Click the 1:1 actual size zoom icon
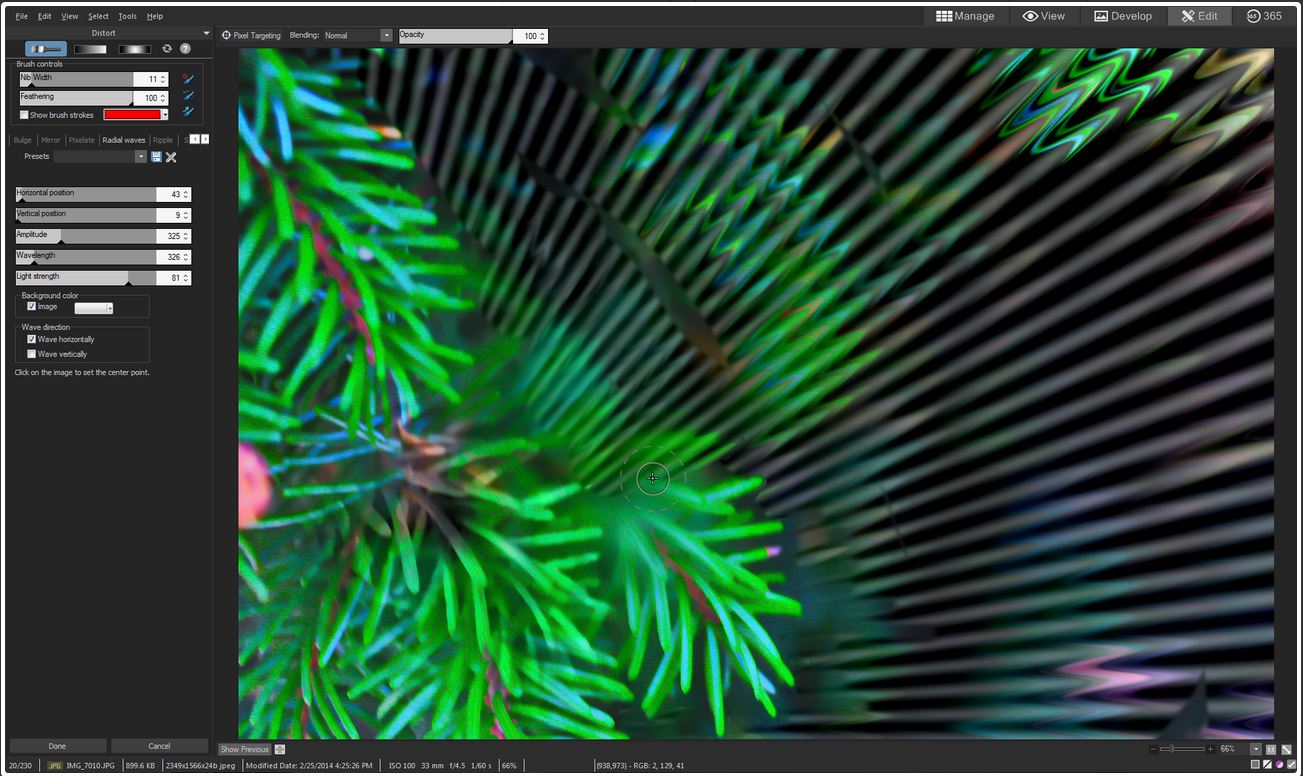The height and width of the screenshot is (776, 1303). pos(1271,749)
